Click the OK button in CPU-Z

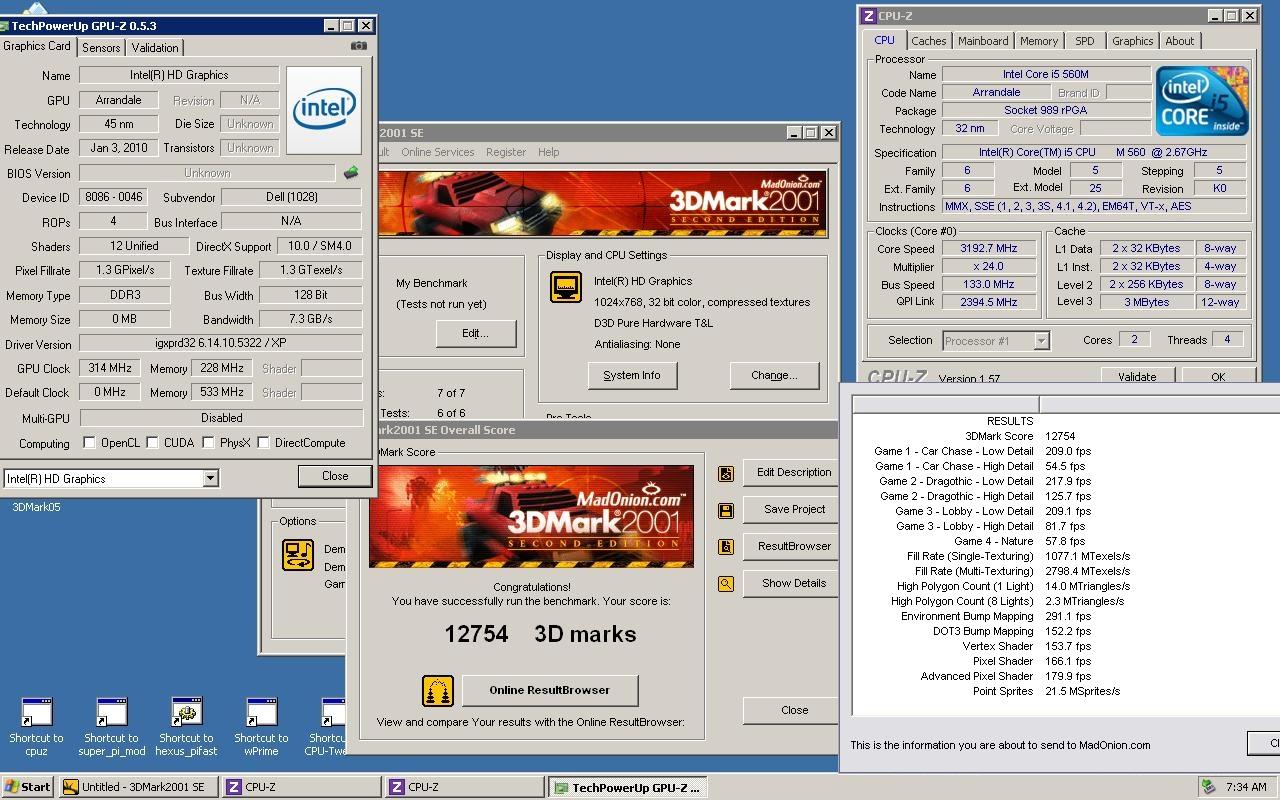[1218, 377]
